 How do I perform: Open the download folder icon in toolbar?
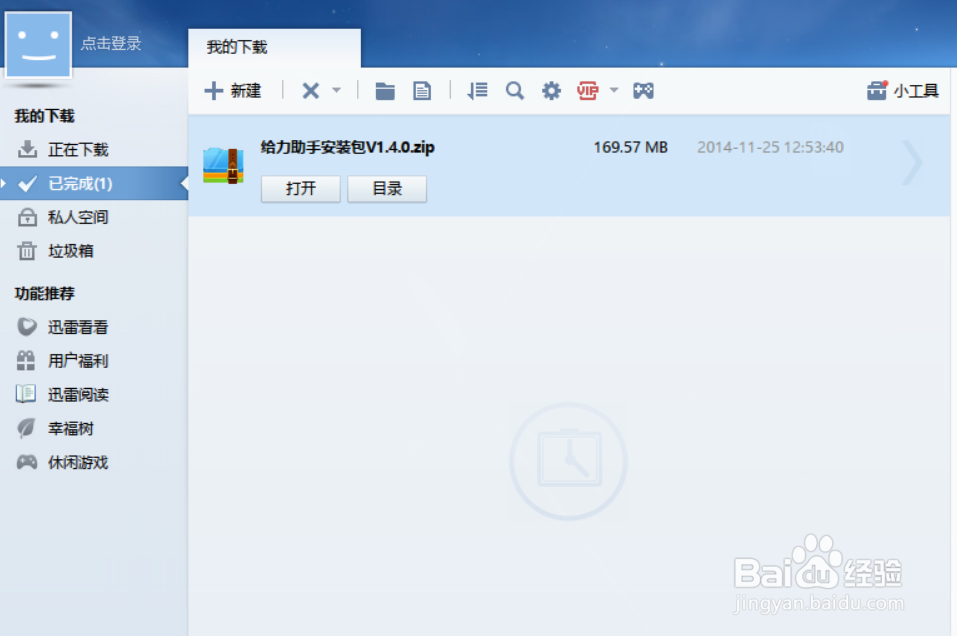coord(385,91)
